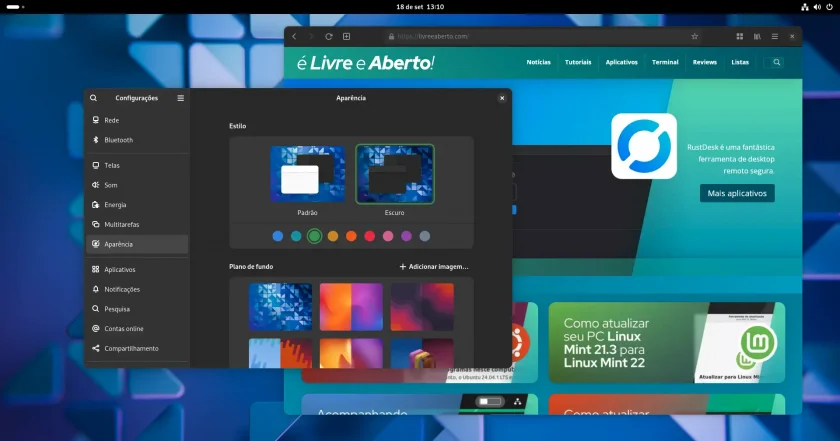Viewport: 840px width, 441px height.
Task: Open Tutoriais on the website menu
Action: [578, 62]
